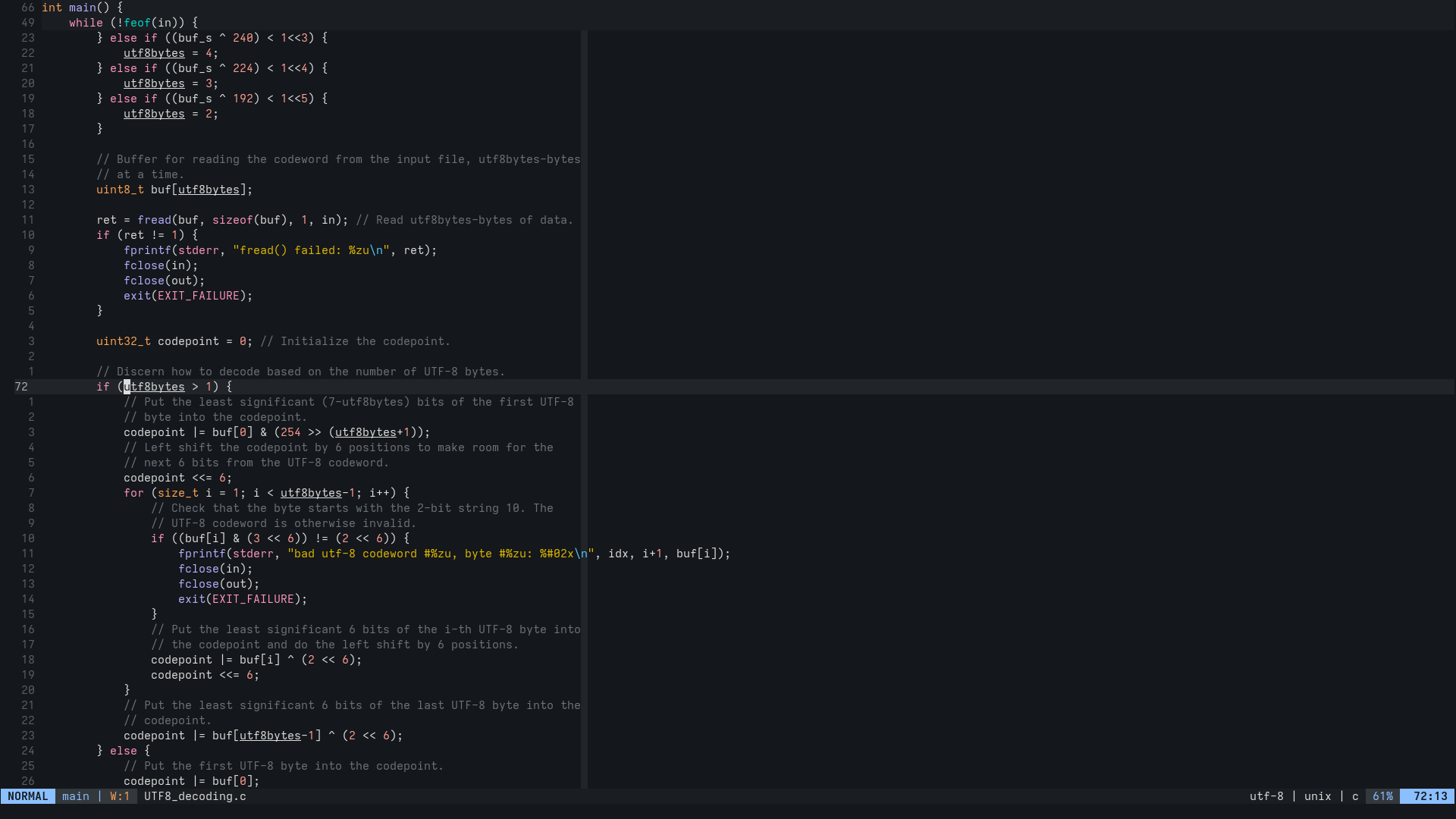Click 'codepoint |= buf[0] & (254 >>' line
The image size is (1456, 819).
click(277, 432)
